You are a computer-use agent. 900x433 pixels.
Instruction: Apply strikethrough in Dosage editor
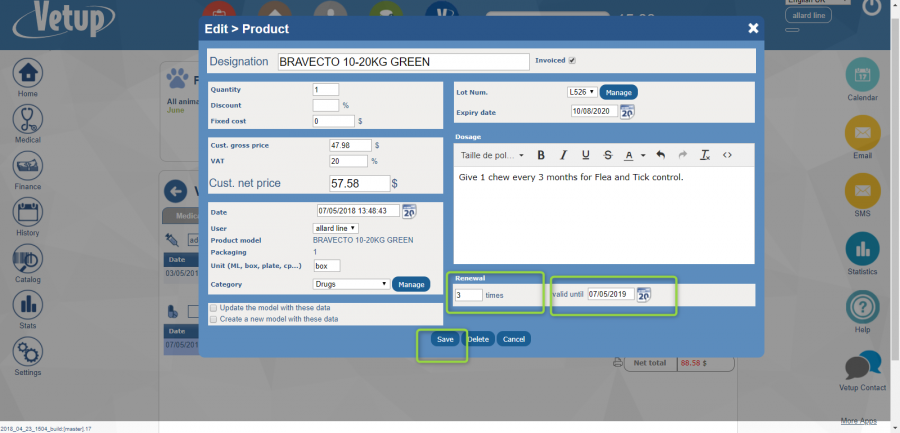(x=608, y=155)
